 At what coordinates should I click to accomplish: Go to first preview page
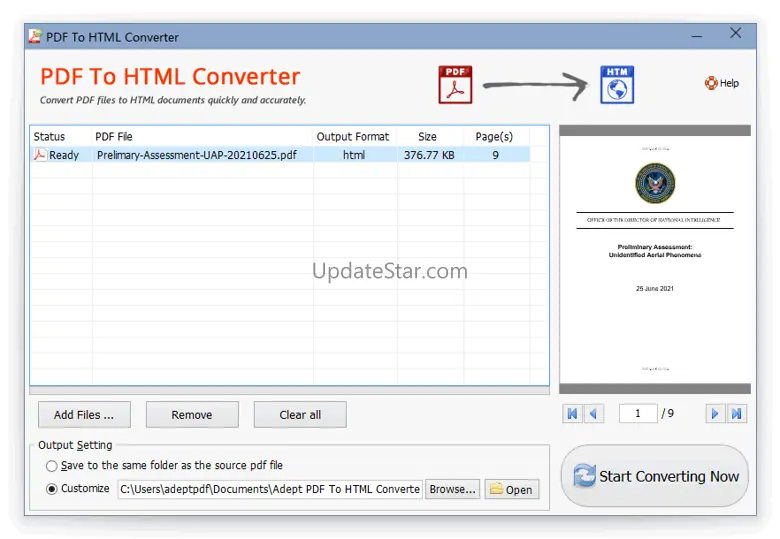(573, 414)
